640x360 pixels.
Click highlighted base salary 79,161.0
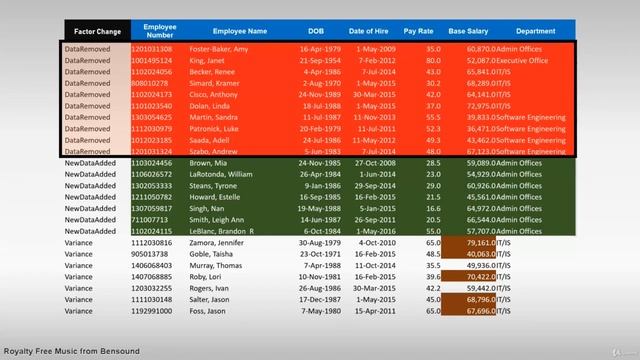tap(469, 243)
